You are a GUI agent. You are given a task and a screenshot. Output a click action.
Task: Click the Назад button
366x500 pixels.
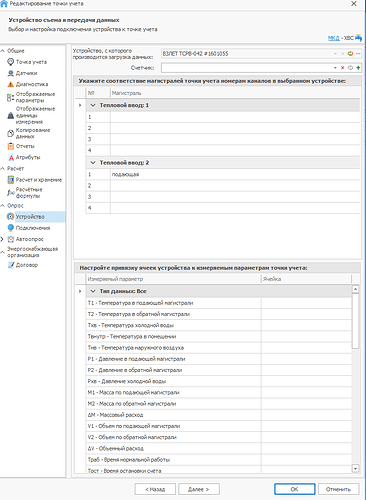tap(155, 489)
